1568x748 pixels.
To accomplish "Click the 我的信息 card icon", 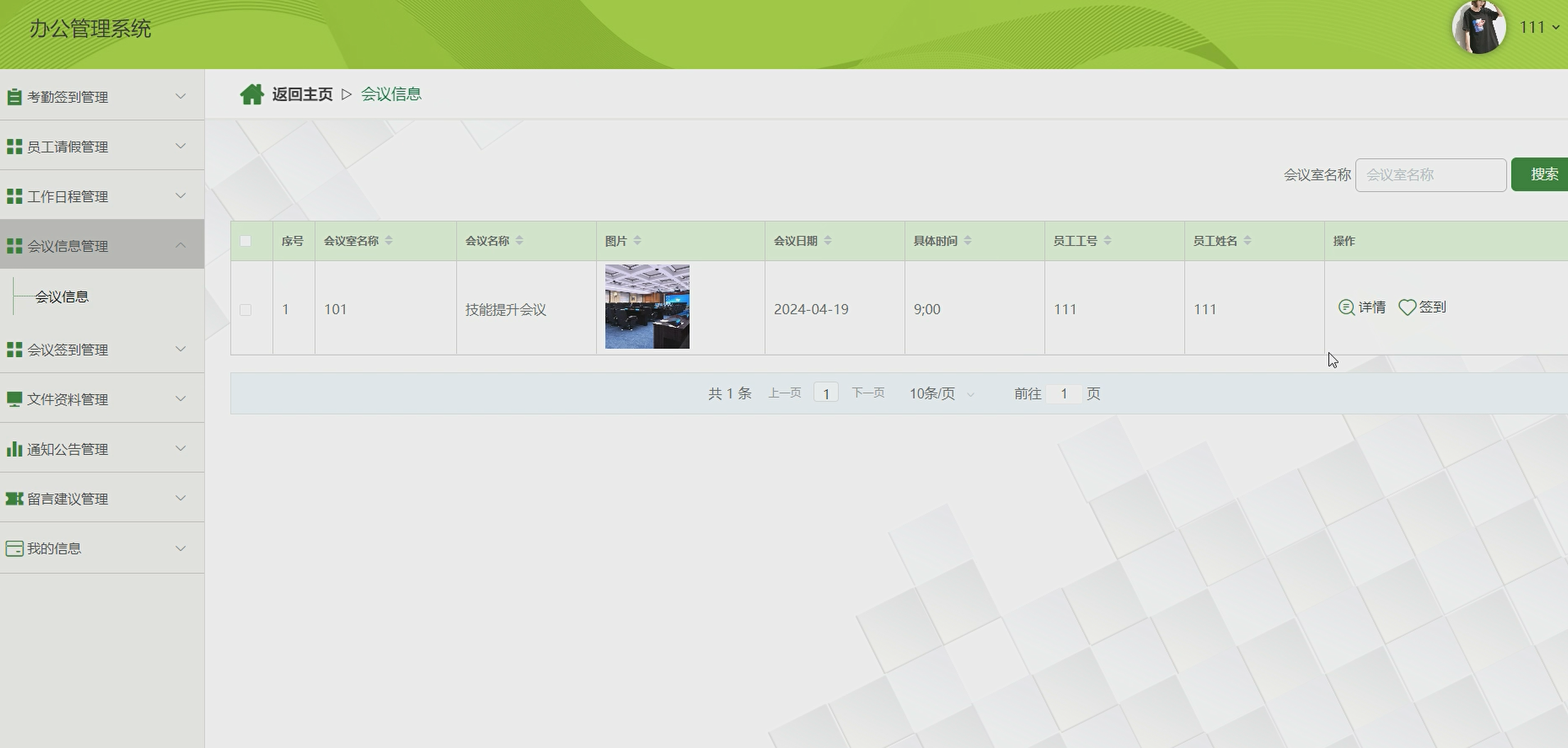I will click(14, 549).
